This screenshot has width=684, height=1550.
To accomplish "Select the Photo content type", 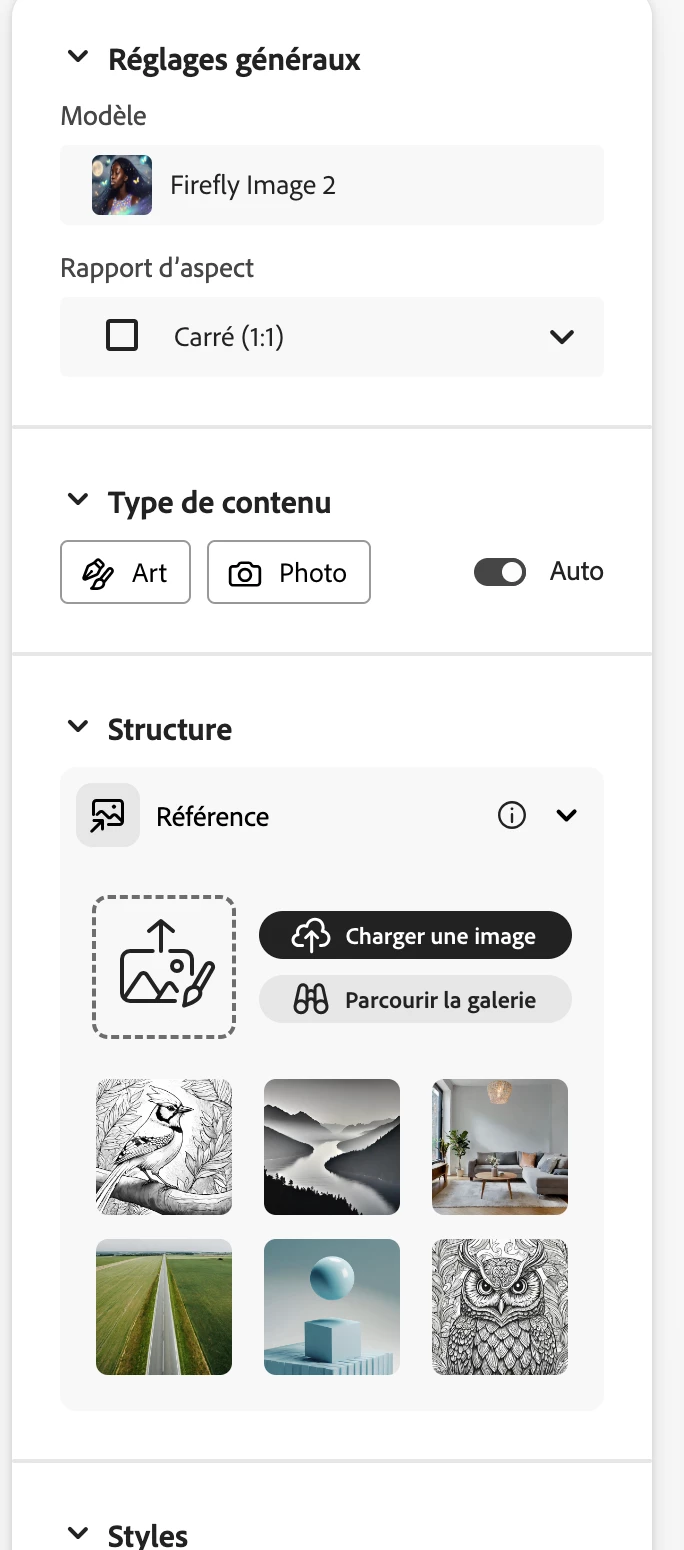I will click(288, 572).
